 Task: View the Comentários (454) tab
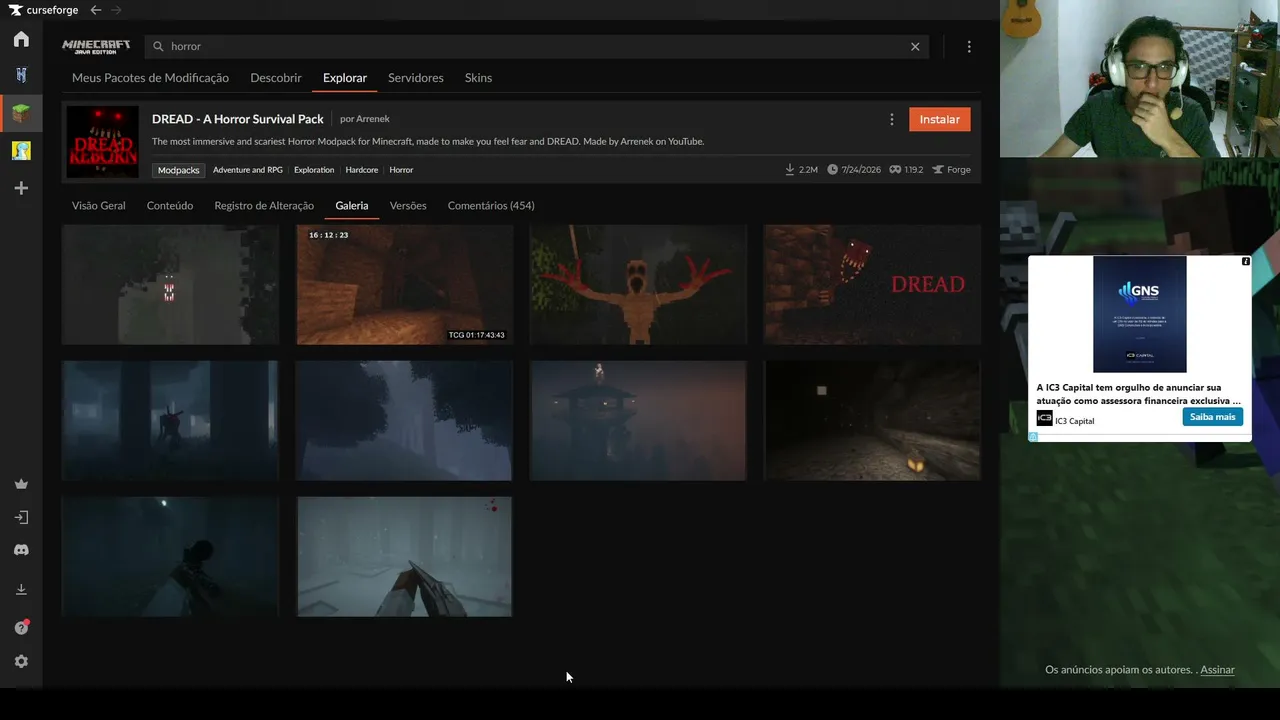(x=491, y=206)
